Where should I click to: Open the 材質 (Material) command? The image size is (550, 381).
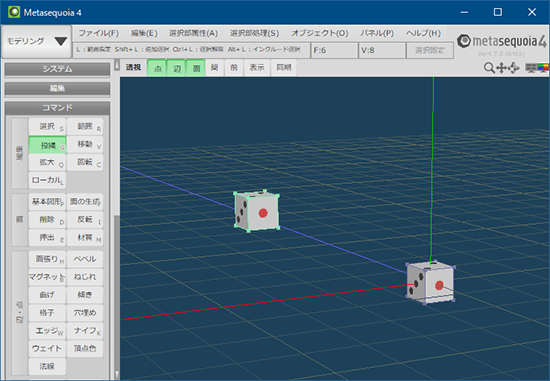85,238
